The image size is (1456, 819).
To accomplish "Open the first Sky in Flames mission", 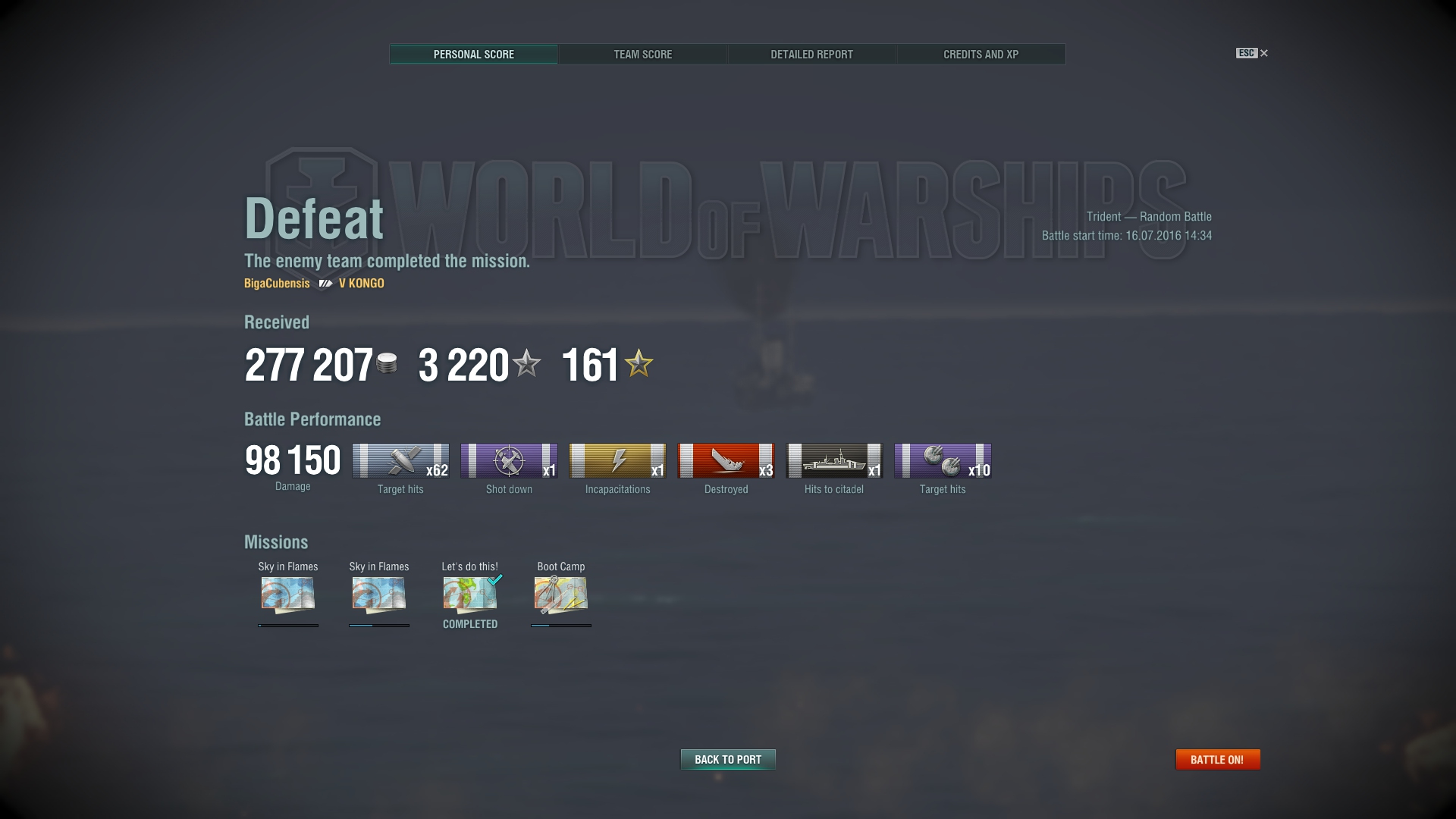I will [288, 595].
